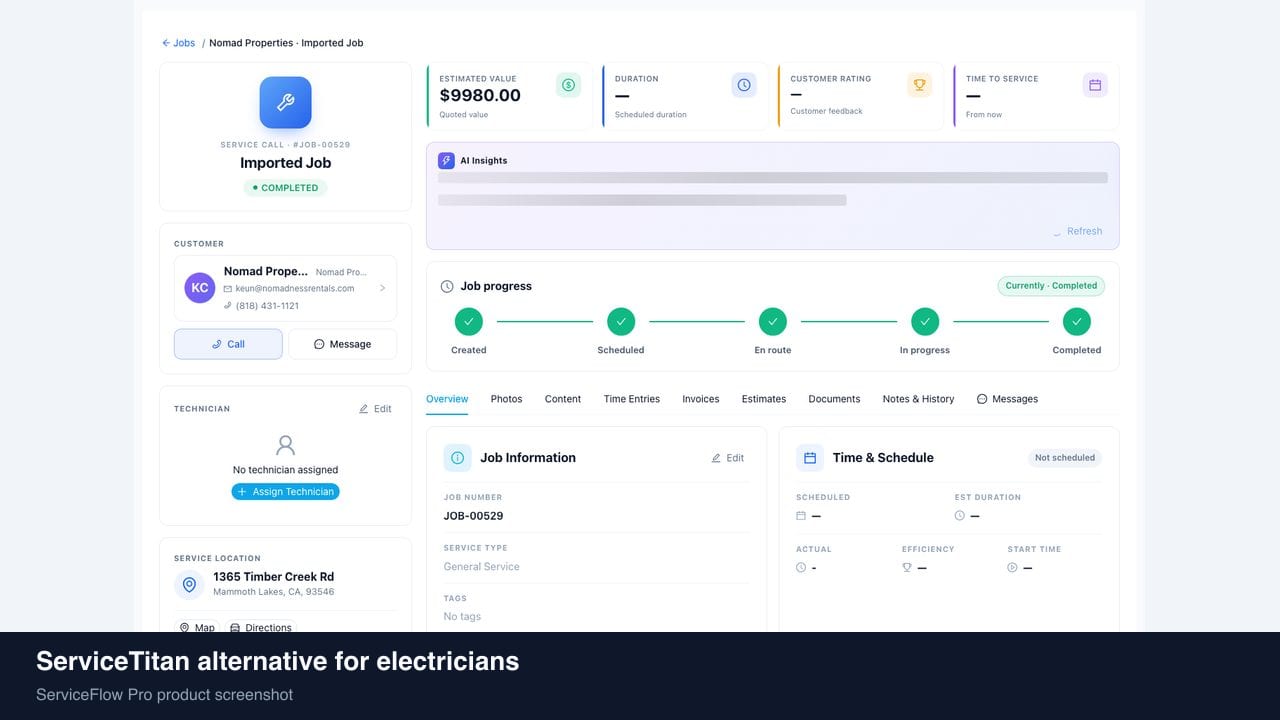Click the Created step checkmark
This screenshot has height=720, width=1280.
pyautogui.click(x=468, y=322)
